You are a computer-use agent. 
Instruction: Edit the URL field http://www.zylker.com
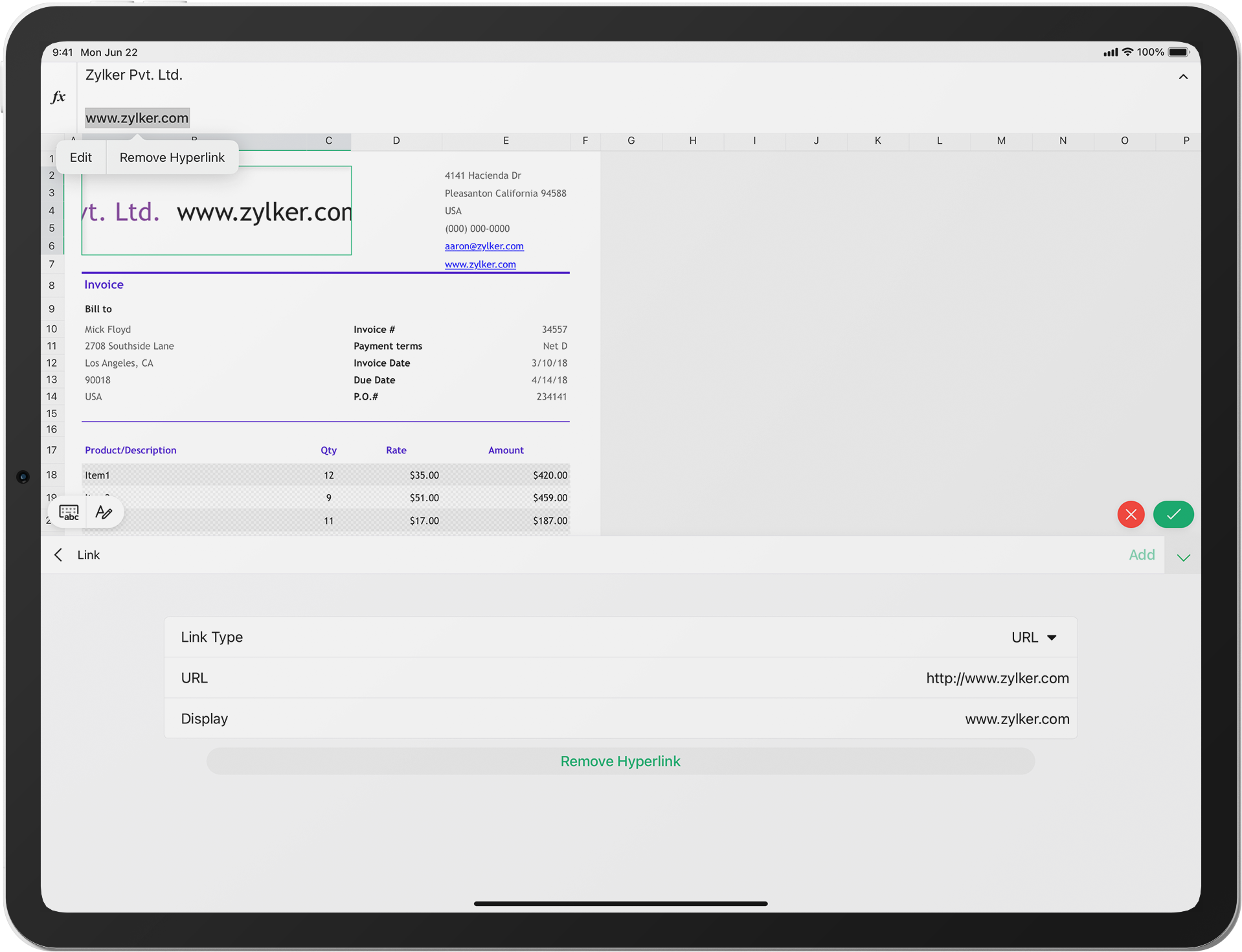[621, 678]
